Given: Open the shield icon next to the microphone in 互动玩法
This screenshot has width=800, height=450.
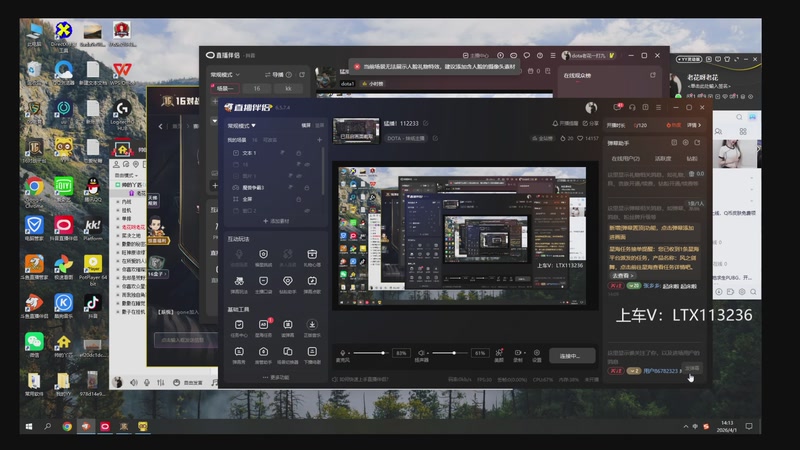Looking at the screenshot, I should tap(263, 254).
